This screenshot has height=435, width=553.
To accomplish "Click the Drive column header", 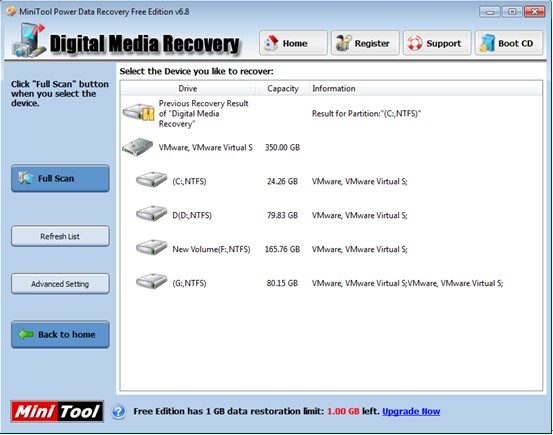I will [x=188, y=89].
